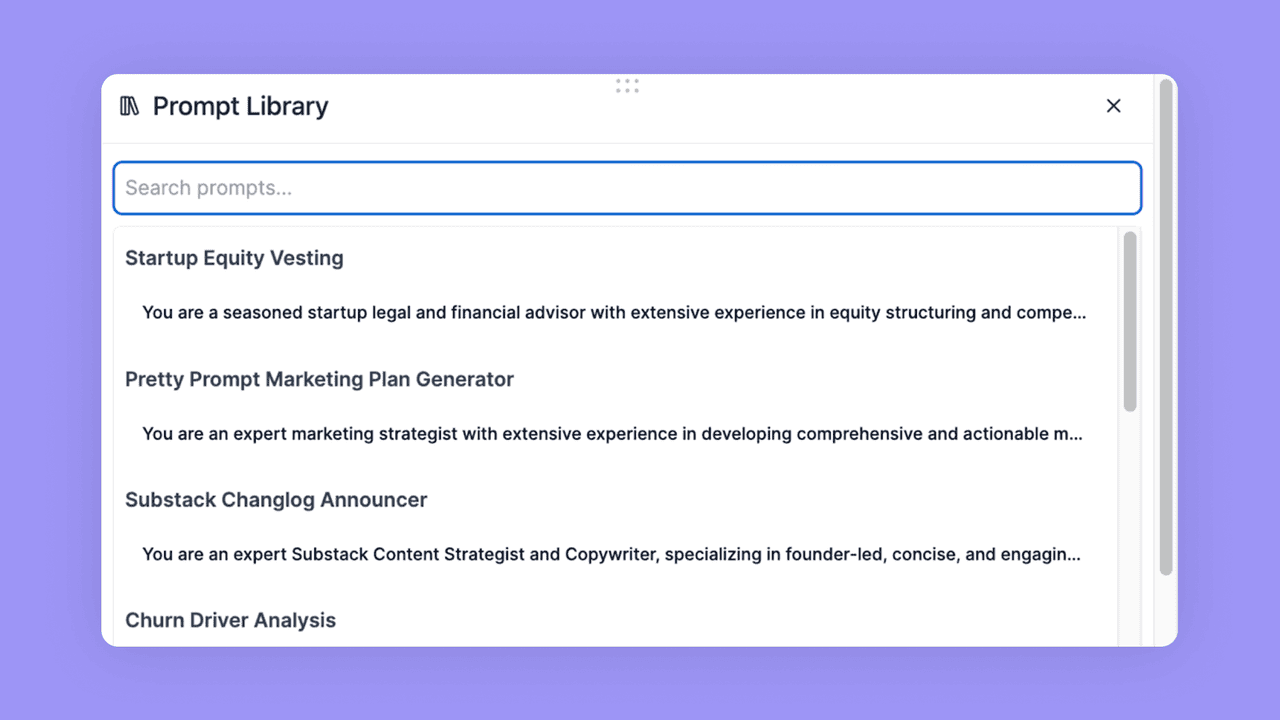Image resolution: width=1280 pixels, height=720 pixels.
Task: Click the prompt list scrollbar thumb
Action: pos(1130,320)
